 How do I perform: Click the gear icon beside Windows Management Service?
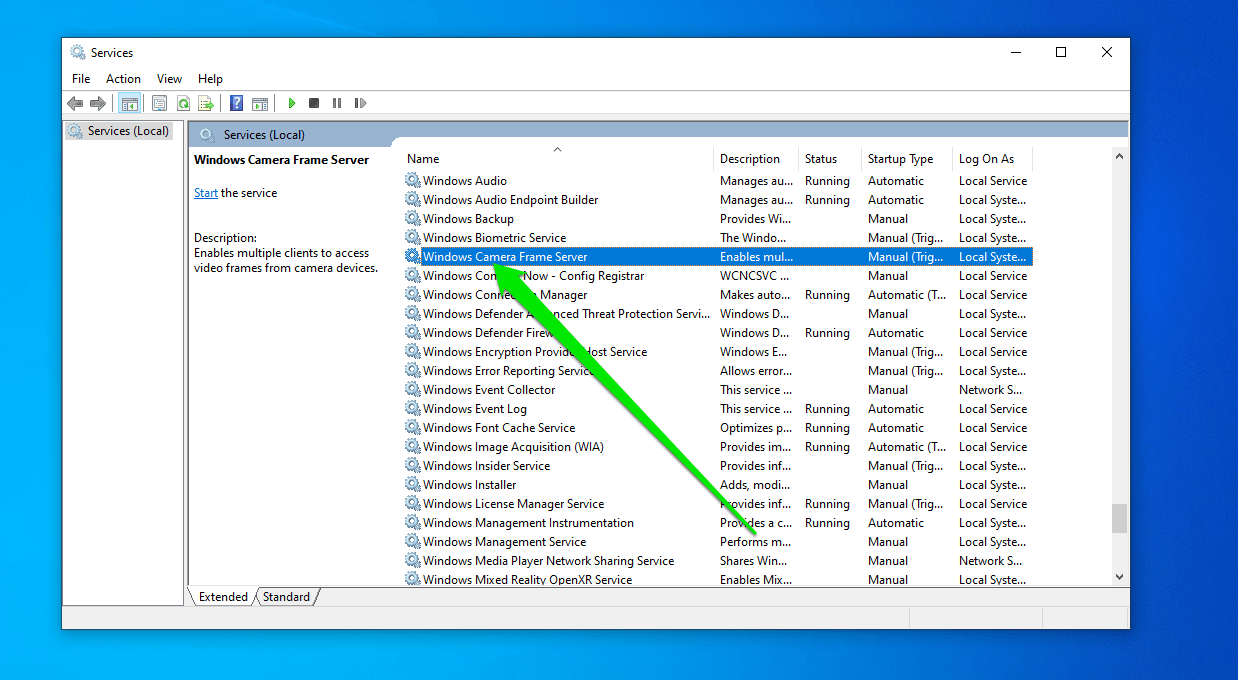point(413,542)
